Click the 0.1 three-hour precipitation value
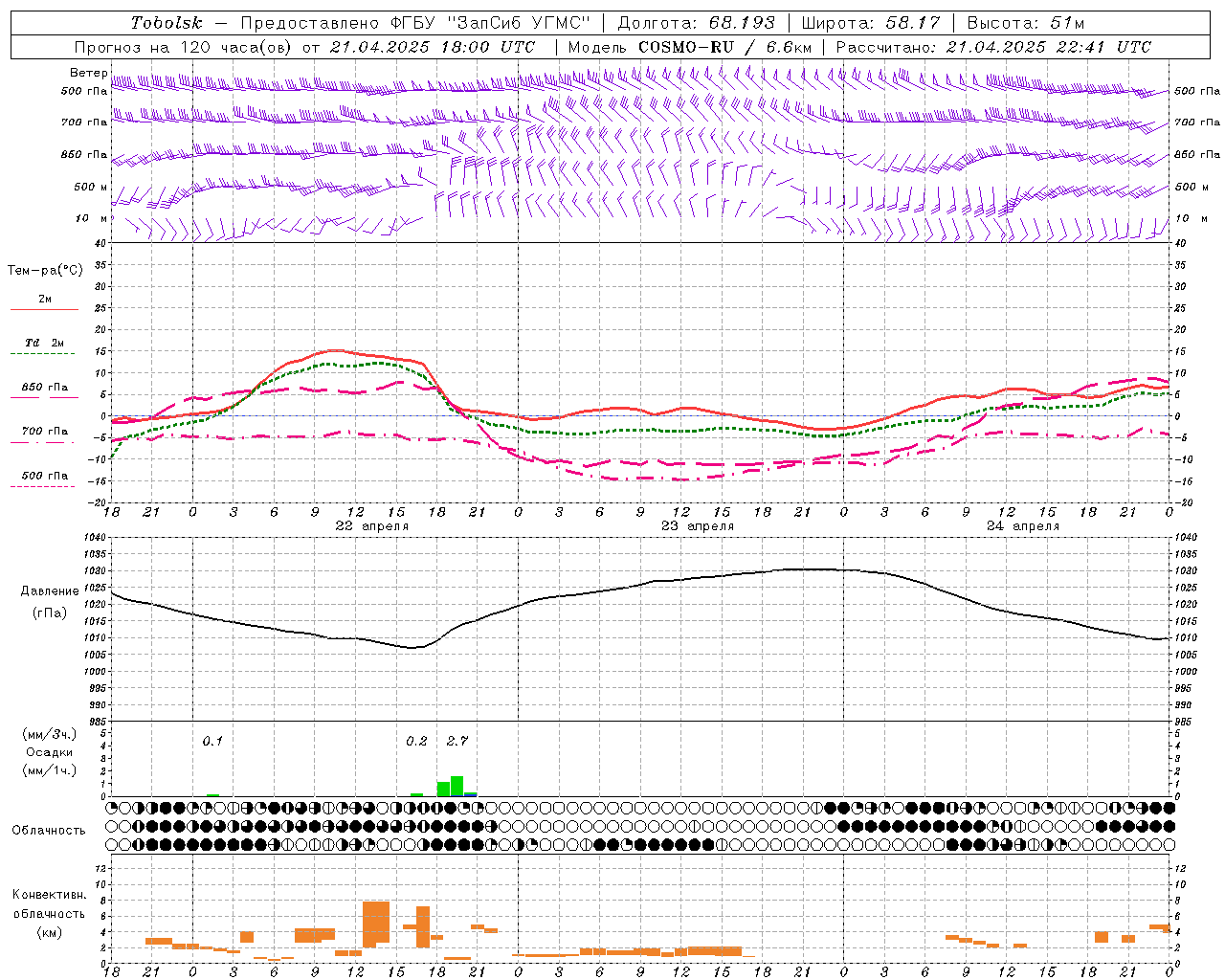This screenshot has width=1225, height=980. [212, 741]
